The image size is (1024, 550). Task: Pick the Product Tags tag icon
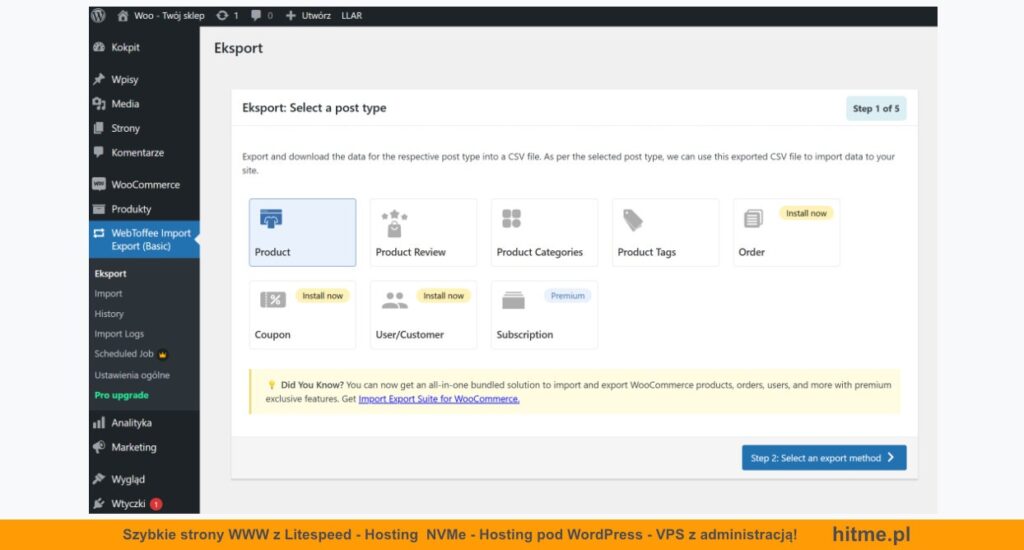pos(633,220)
